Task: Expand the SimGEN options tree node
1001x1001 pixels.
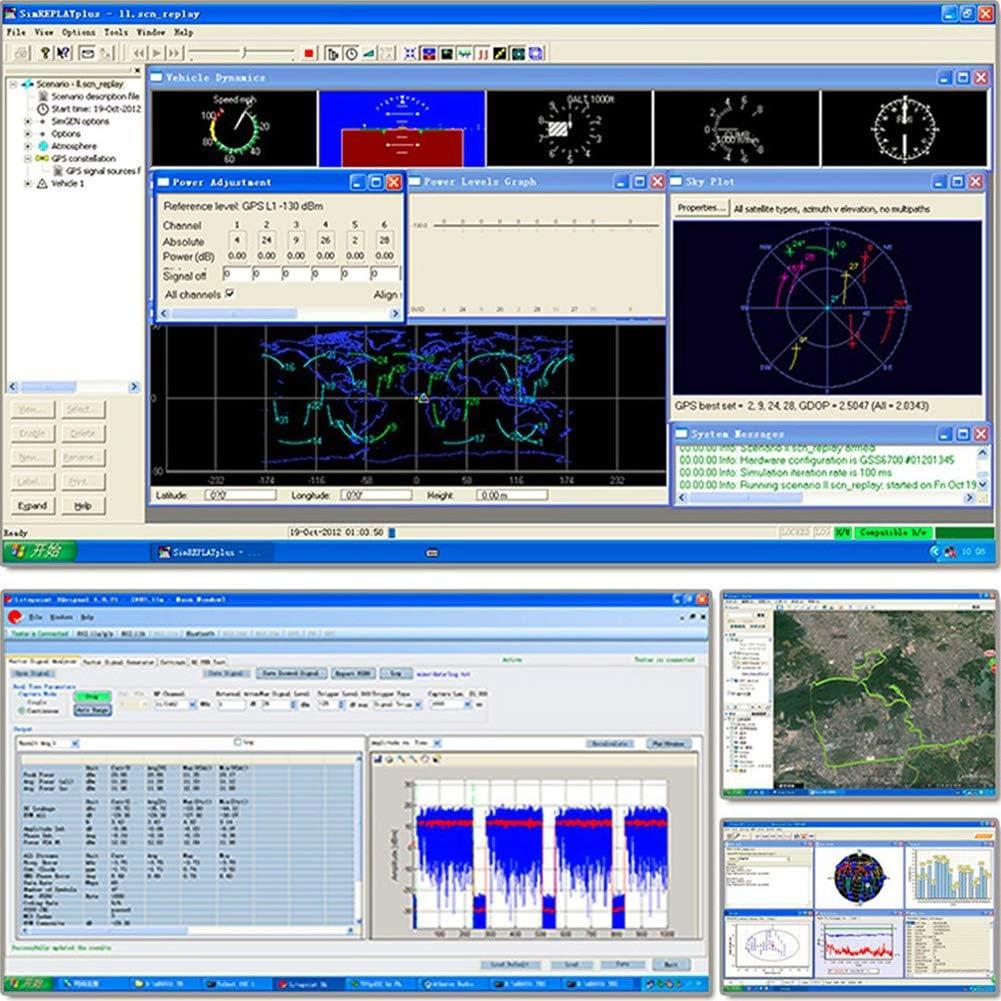Action: coord(28,121)
